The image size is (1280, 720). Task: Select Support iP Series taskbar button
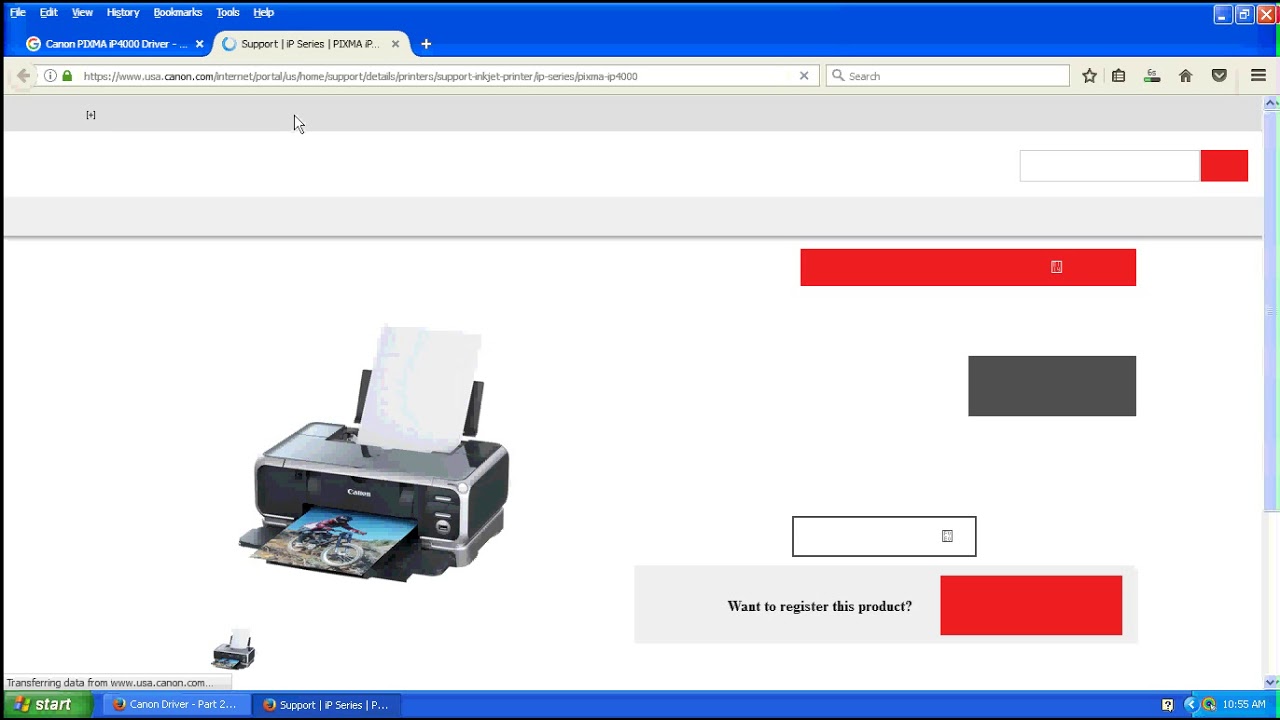(325, 704)
